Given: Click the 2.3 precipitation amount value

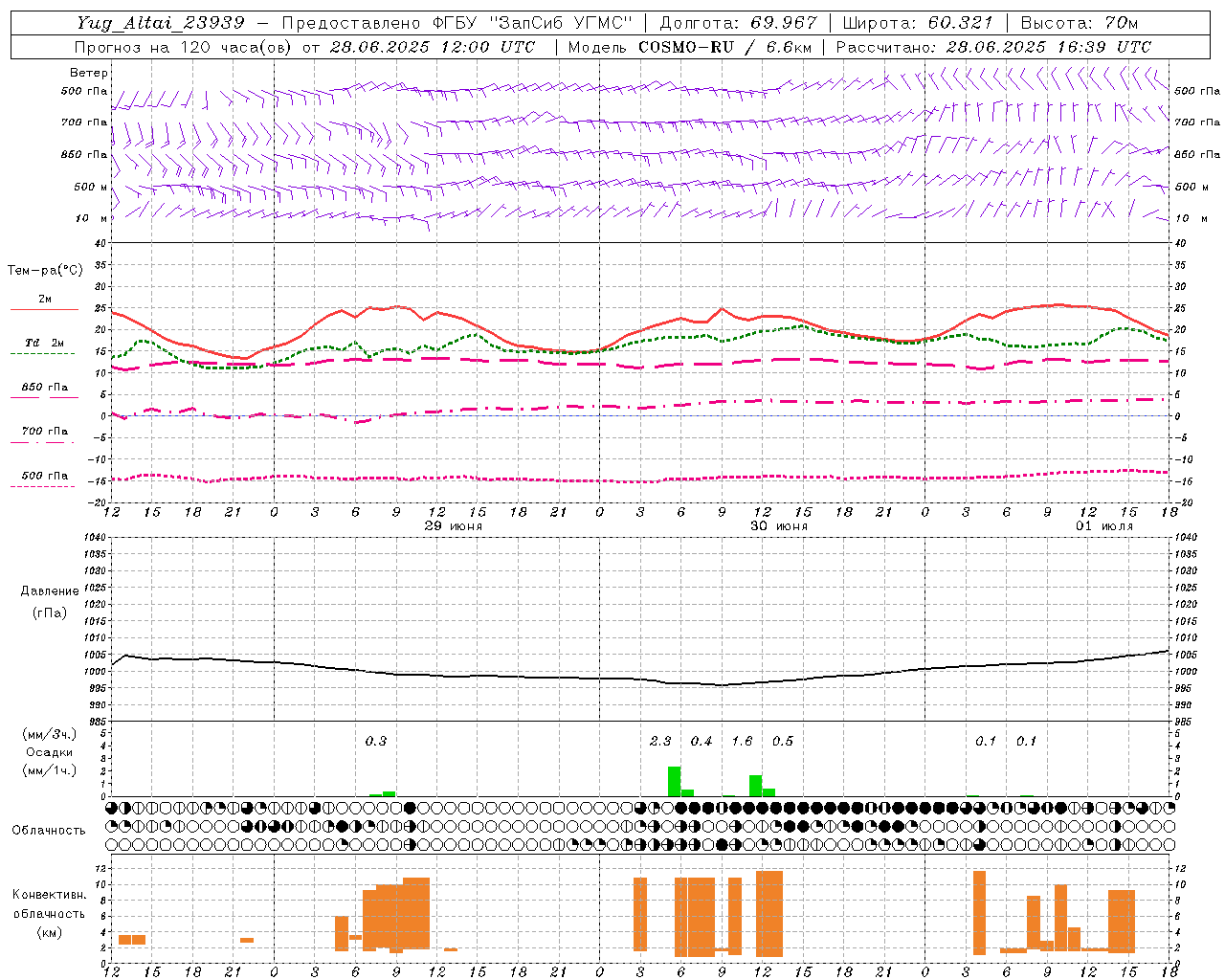Looking at the screenshot, I should point(660,741).
